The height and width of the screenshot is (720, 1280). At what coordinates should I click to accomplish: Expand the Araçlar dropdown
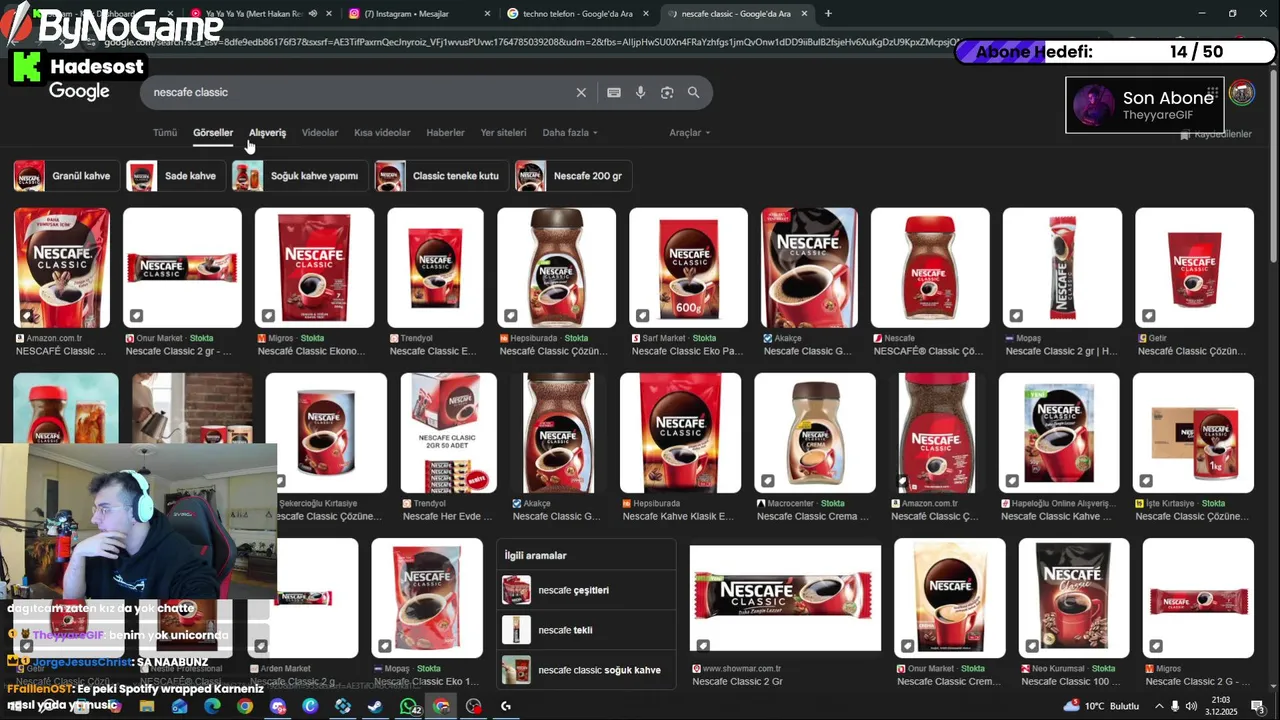[x=690, y=132]
